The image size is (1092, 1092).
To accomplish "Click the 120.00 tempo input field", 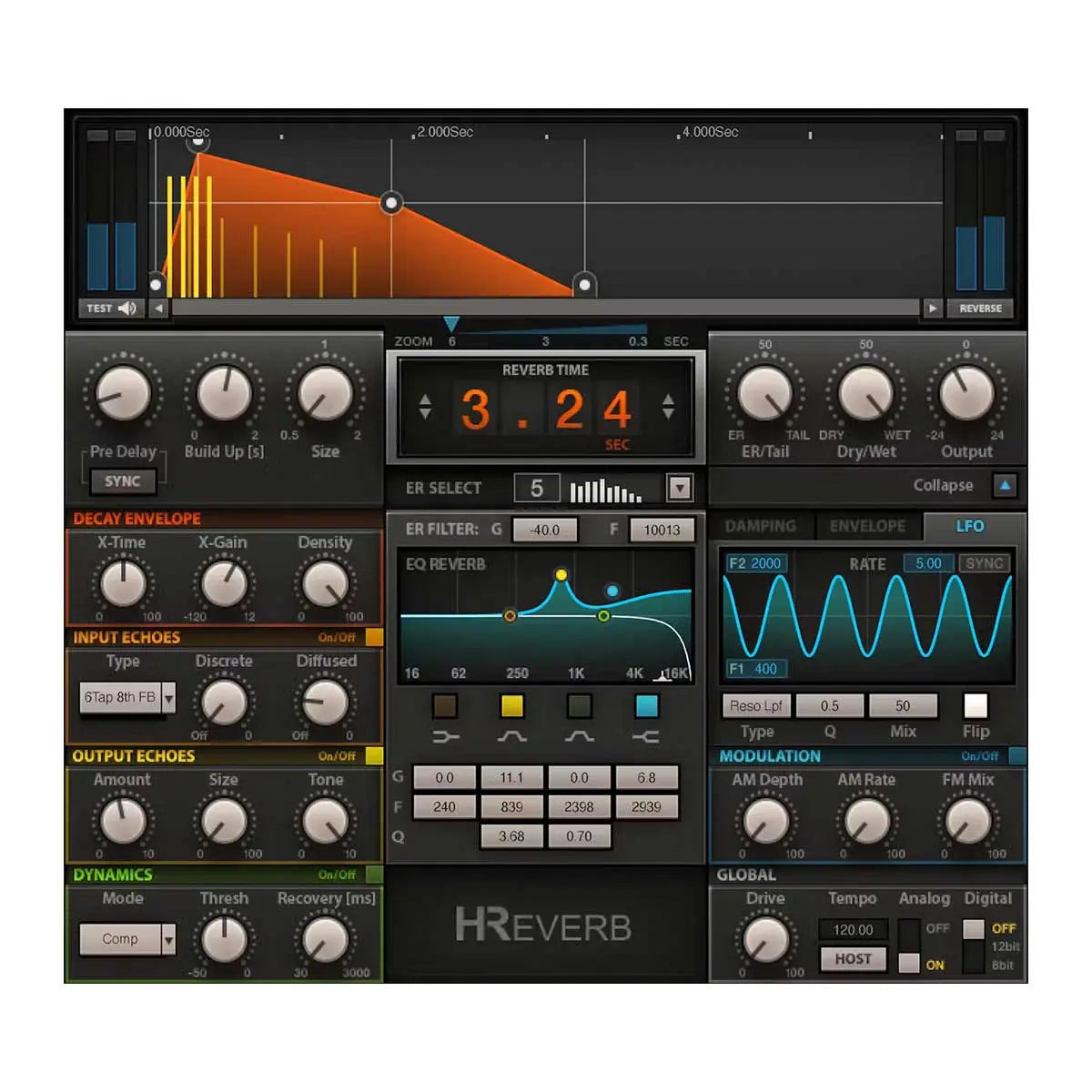I will tap(854, 929).
